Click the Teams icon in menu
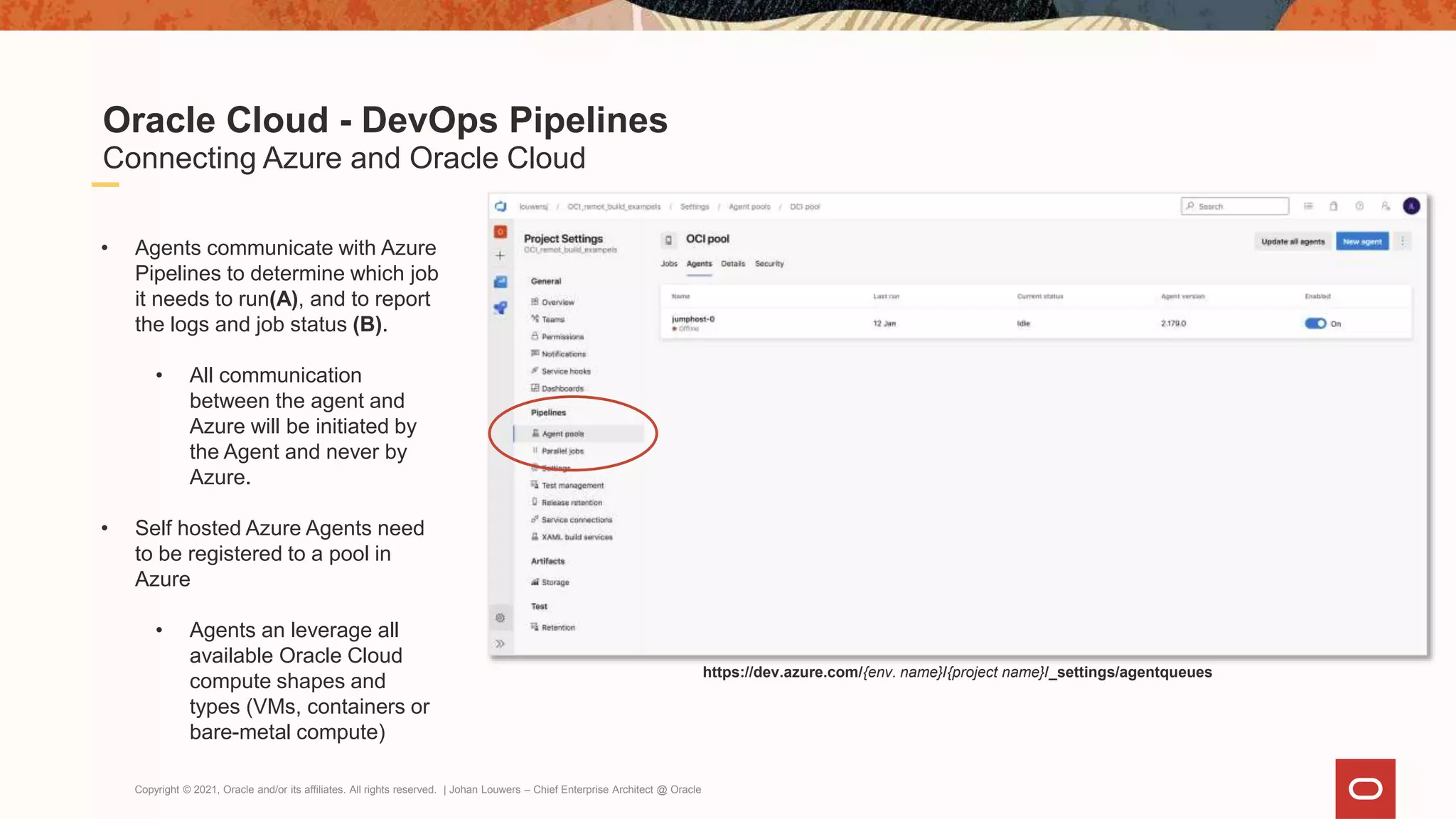This screenshot has height=819, width=1456. click(x=535, y=318)
